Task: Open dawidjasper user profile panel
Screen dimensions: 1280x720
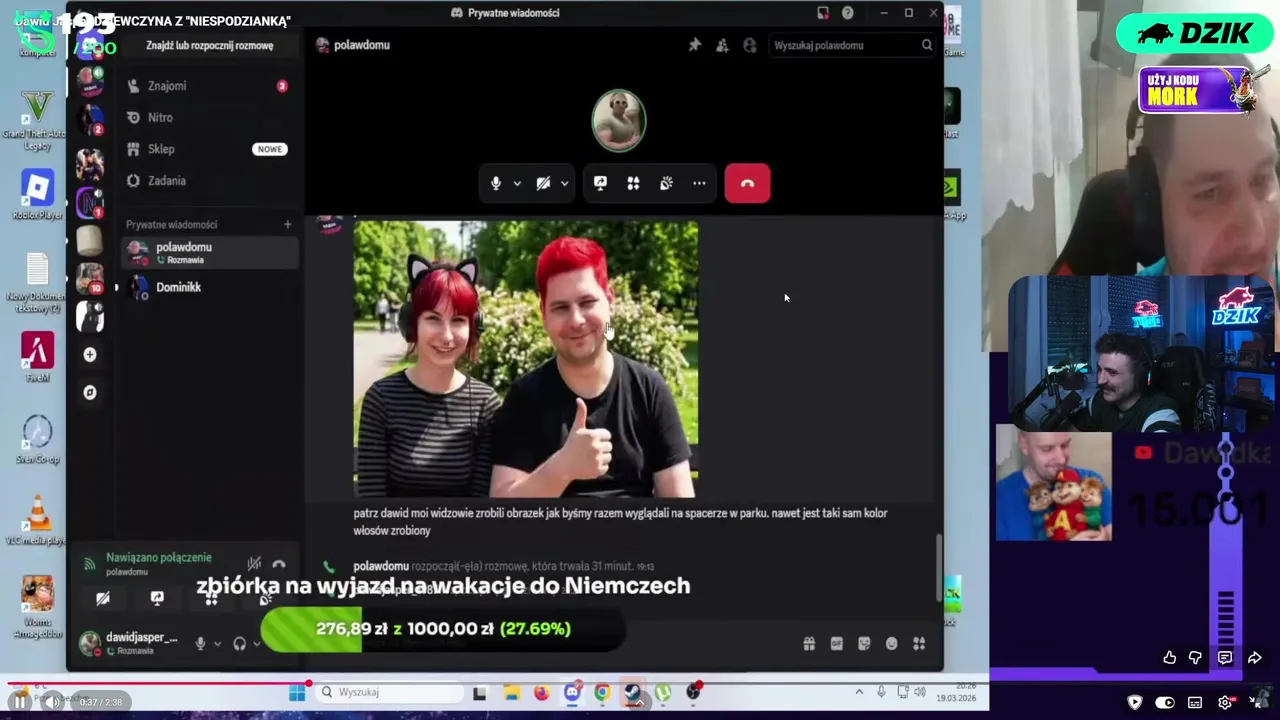Action: 130,643
